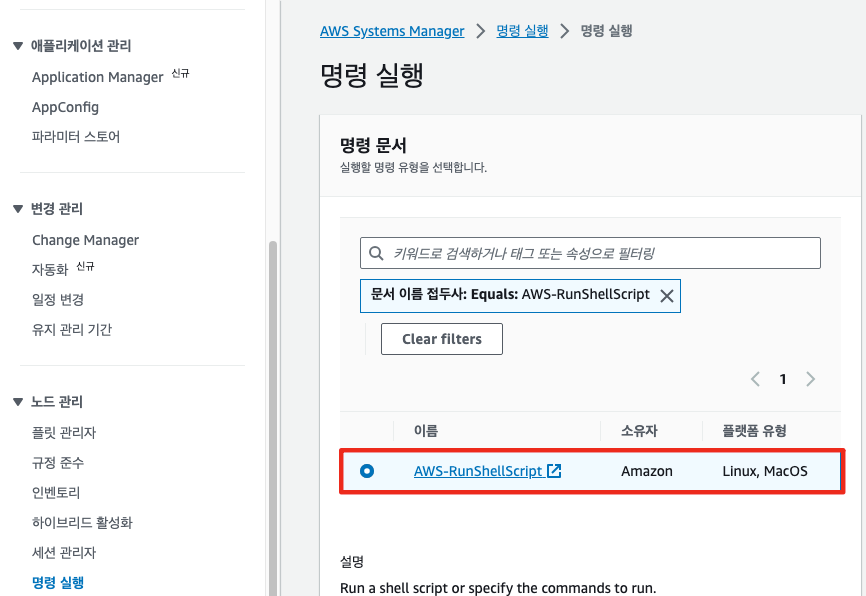Click the AWS Systems Manager breadcrumb link
Screen dimensions: 866x596
pos(392,31)
